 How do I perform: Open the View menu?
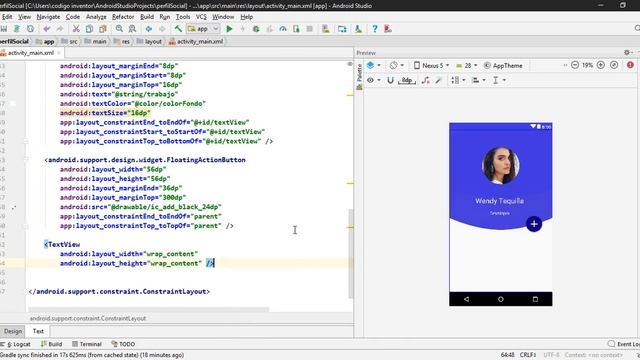click(x=24, y=17)
